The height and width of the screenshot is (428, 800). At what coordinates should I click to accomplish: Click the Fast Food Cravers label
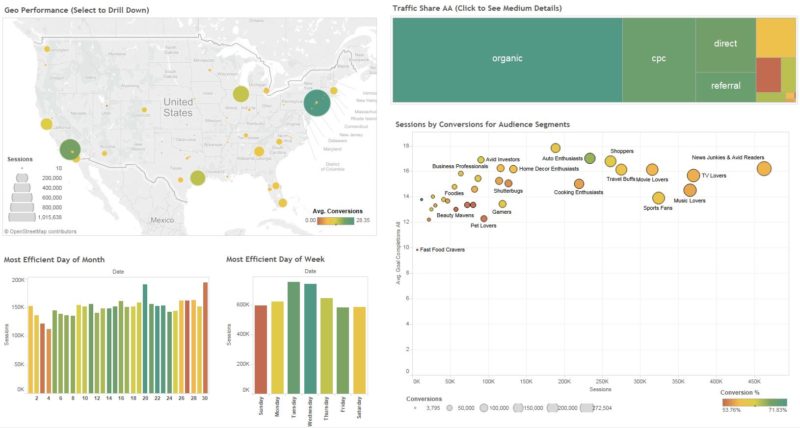(442, 250)
